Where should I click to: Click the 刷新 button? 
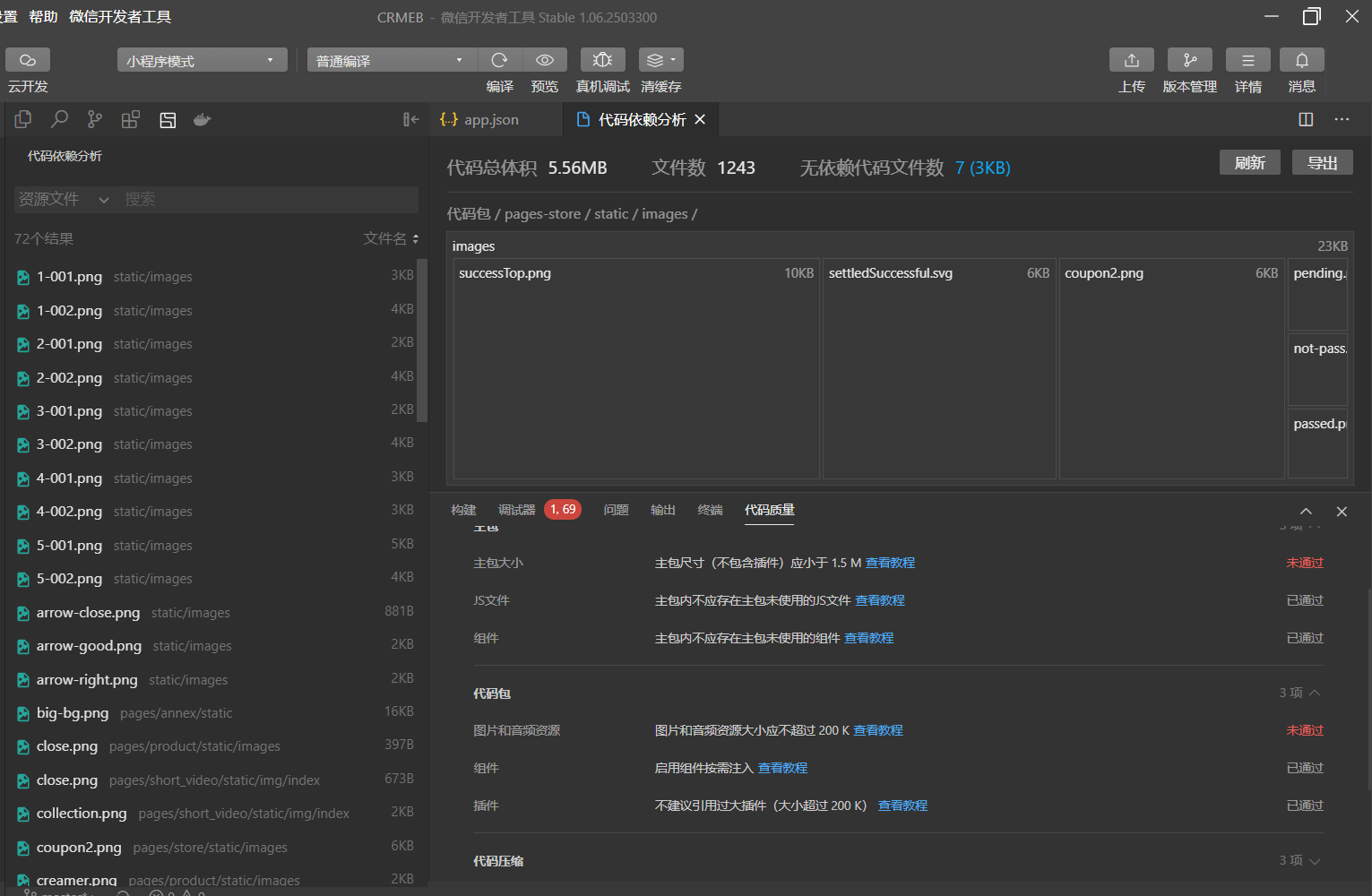(1249, 162)
